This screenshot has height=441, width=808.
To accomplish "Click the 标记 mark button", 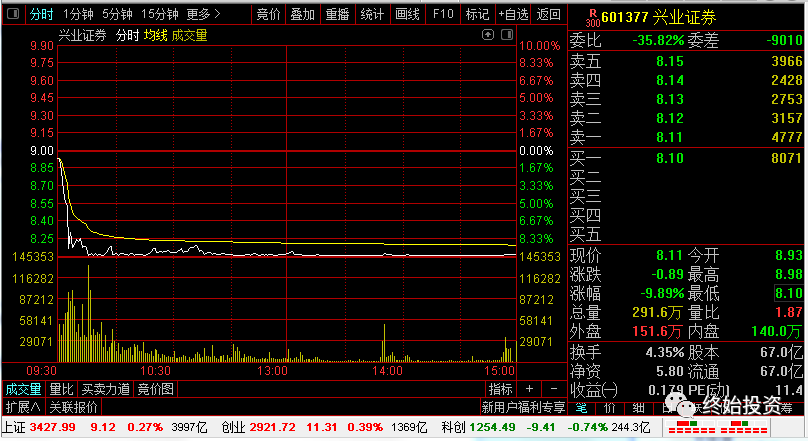I will (477, 14).
